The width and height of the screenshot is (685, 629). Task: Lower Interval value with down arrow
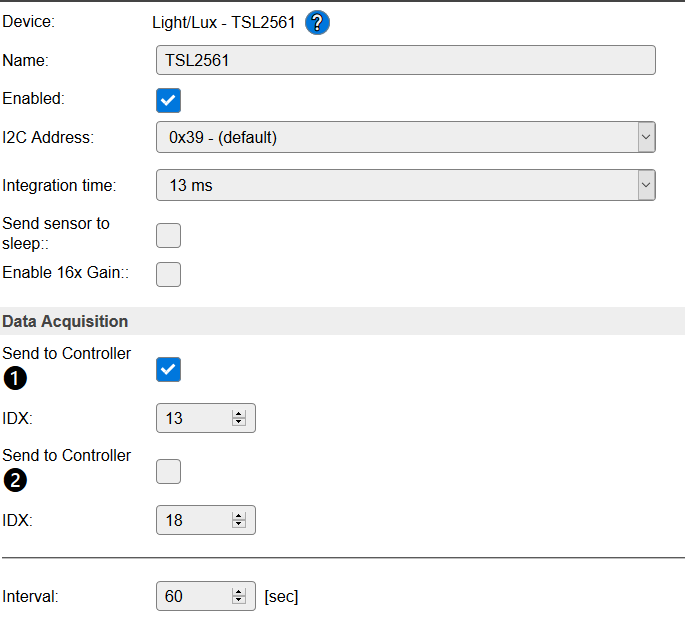(238, 601)
